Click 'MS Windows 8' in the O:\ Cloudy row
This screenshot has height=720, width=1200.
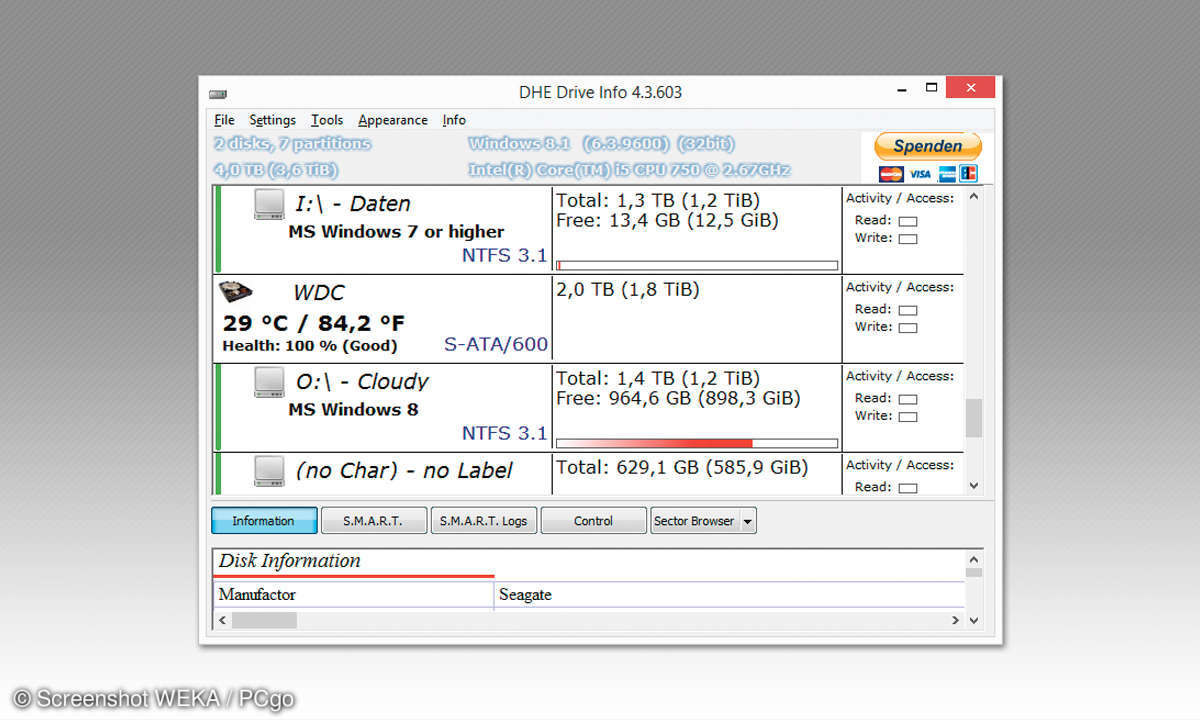353,410
